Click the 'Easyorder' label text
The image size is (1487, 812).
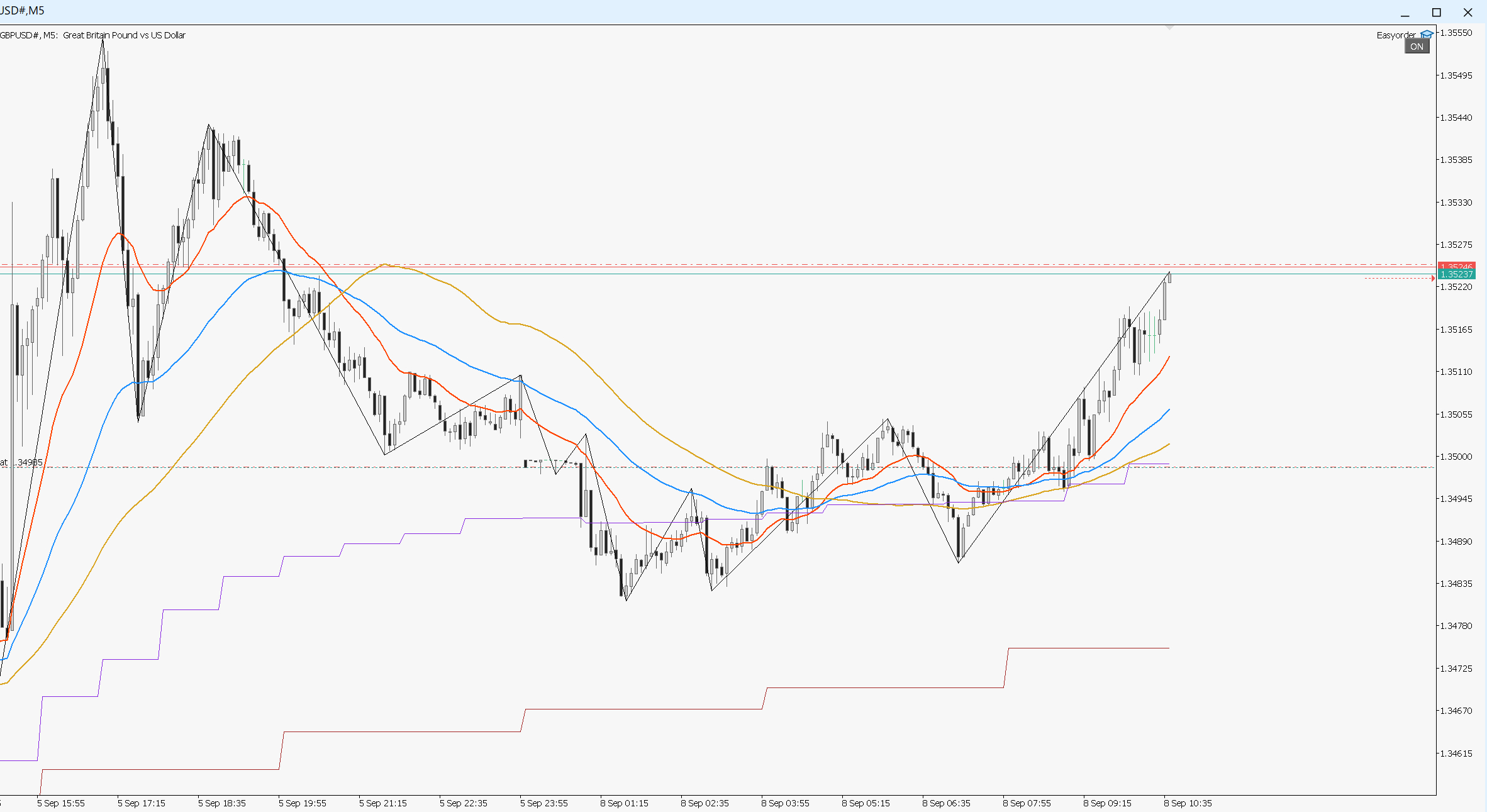pyautogui.click(x=1396, y=35)
